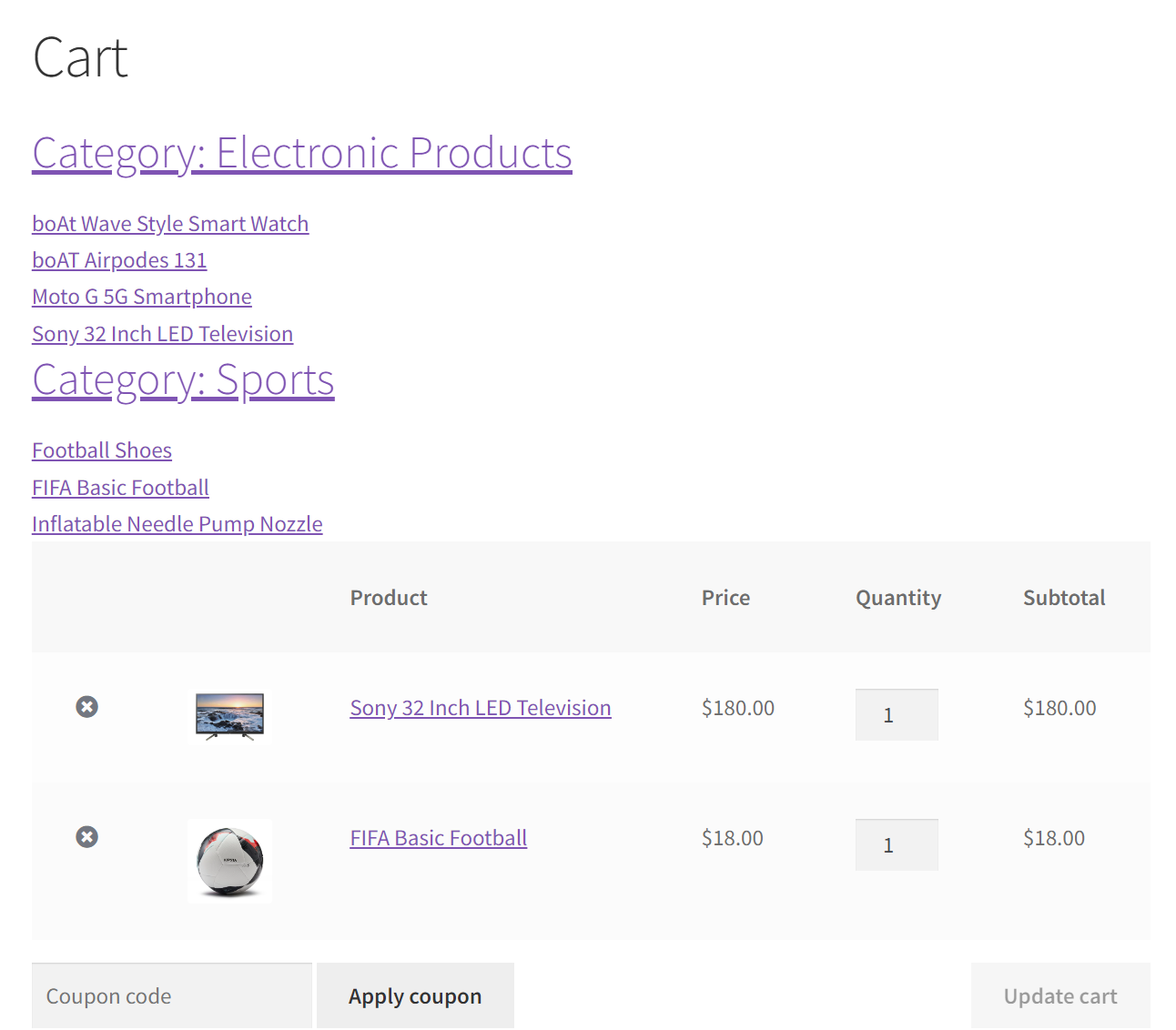Viewport: 1176px width, 1030px height.
Task: Open FIFA Basic Football category list link
Action: [x=120, y=488]
